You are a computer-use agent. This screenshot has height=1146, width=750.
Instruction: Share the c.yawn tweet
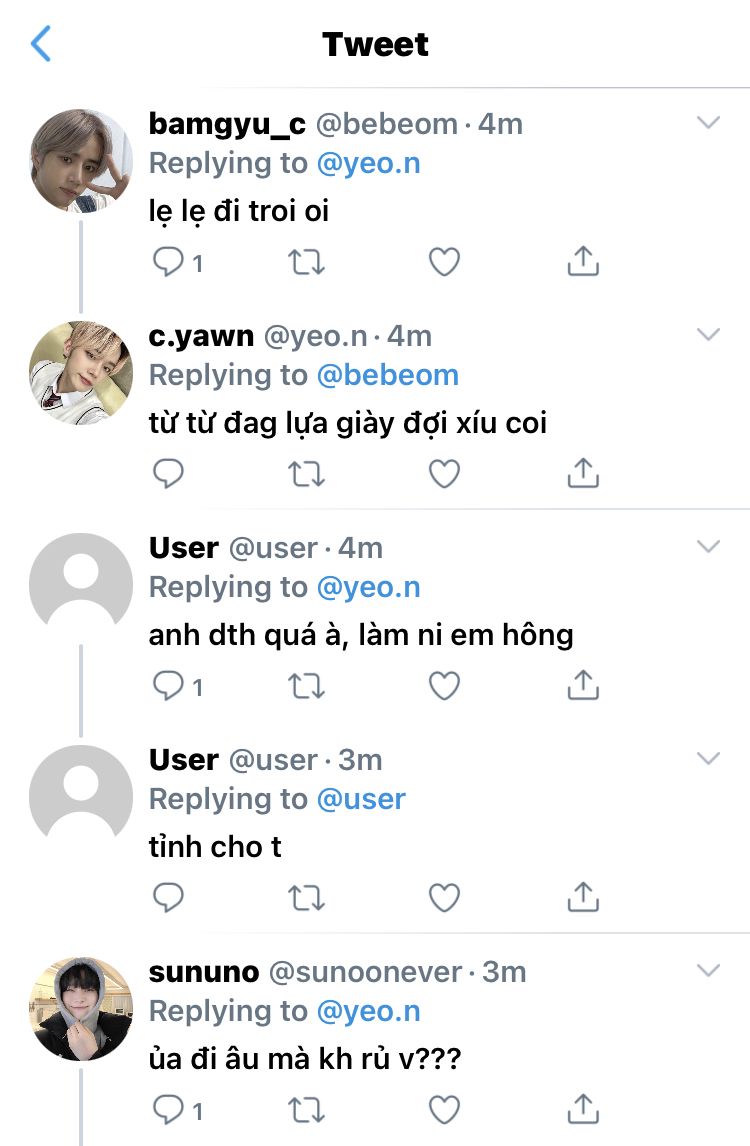(x=583, y=473)
